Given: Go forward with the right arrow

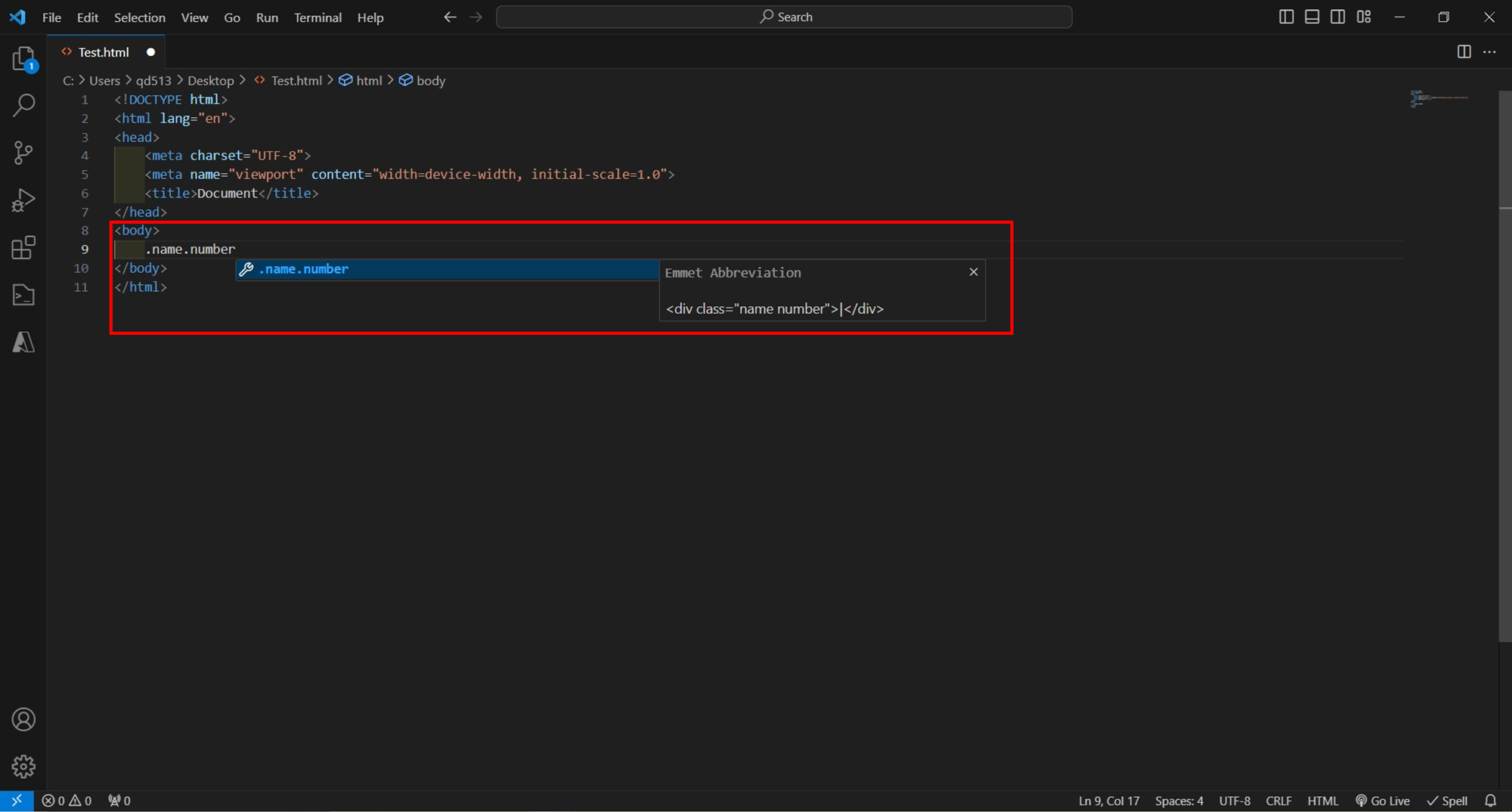Looking at the screenshot, I should (476, 17).
